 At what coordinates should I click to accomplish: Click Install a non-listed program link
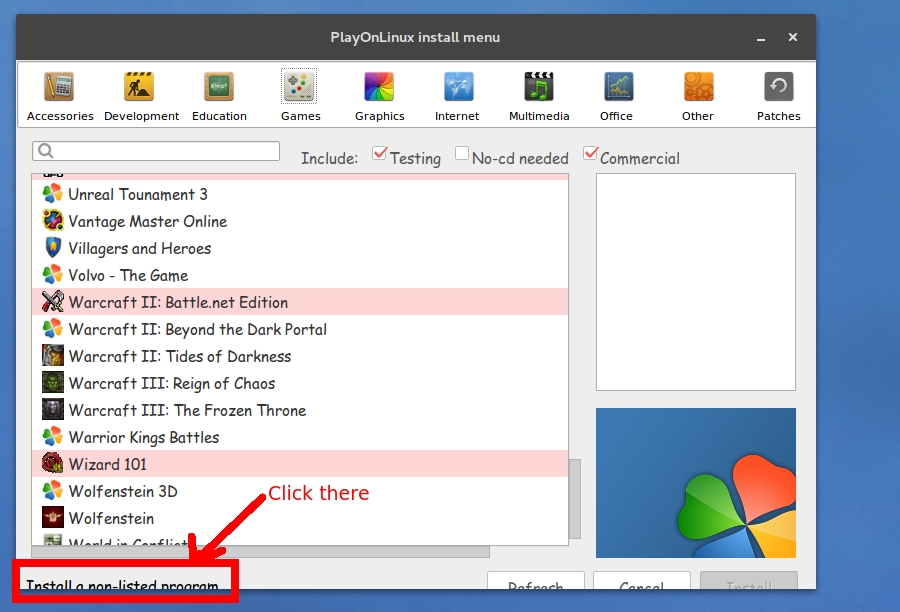click(122, 585)
